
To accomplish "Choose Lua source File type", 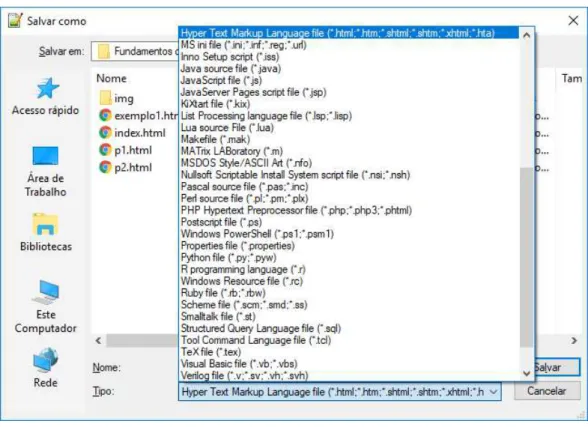I will 349,127.
